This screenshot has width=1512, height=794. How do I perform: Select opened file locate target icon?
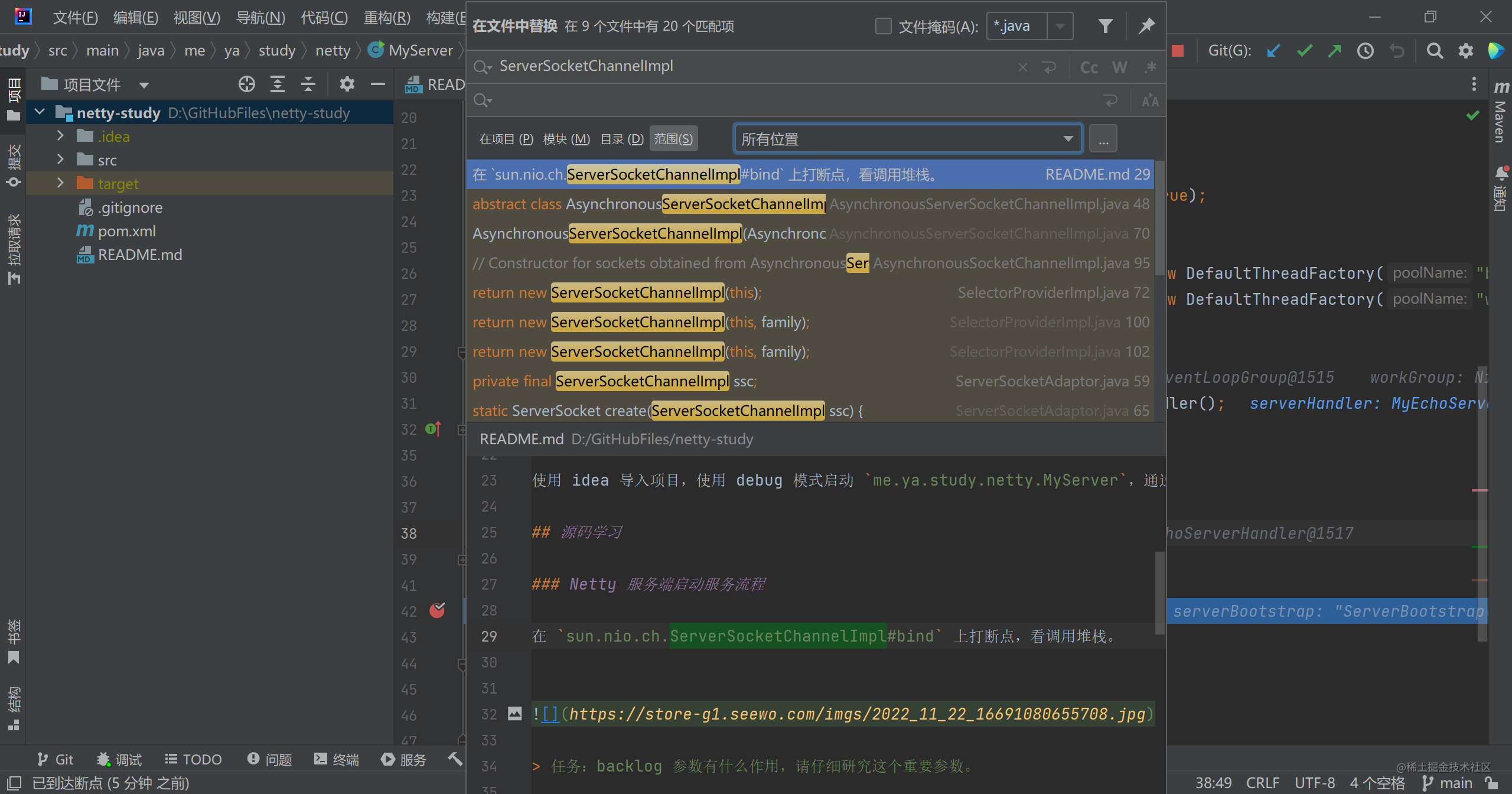(247, 84)
